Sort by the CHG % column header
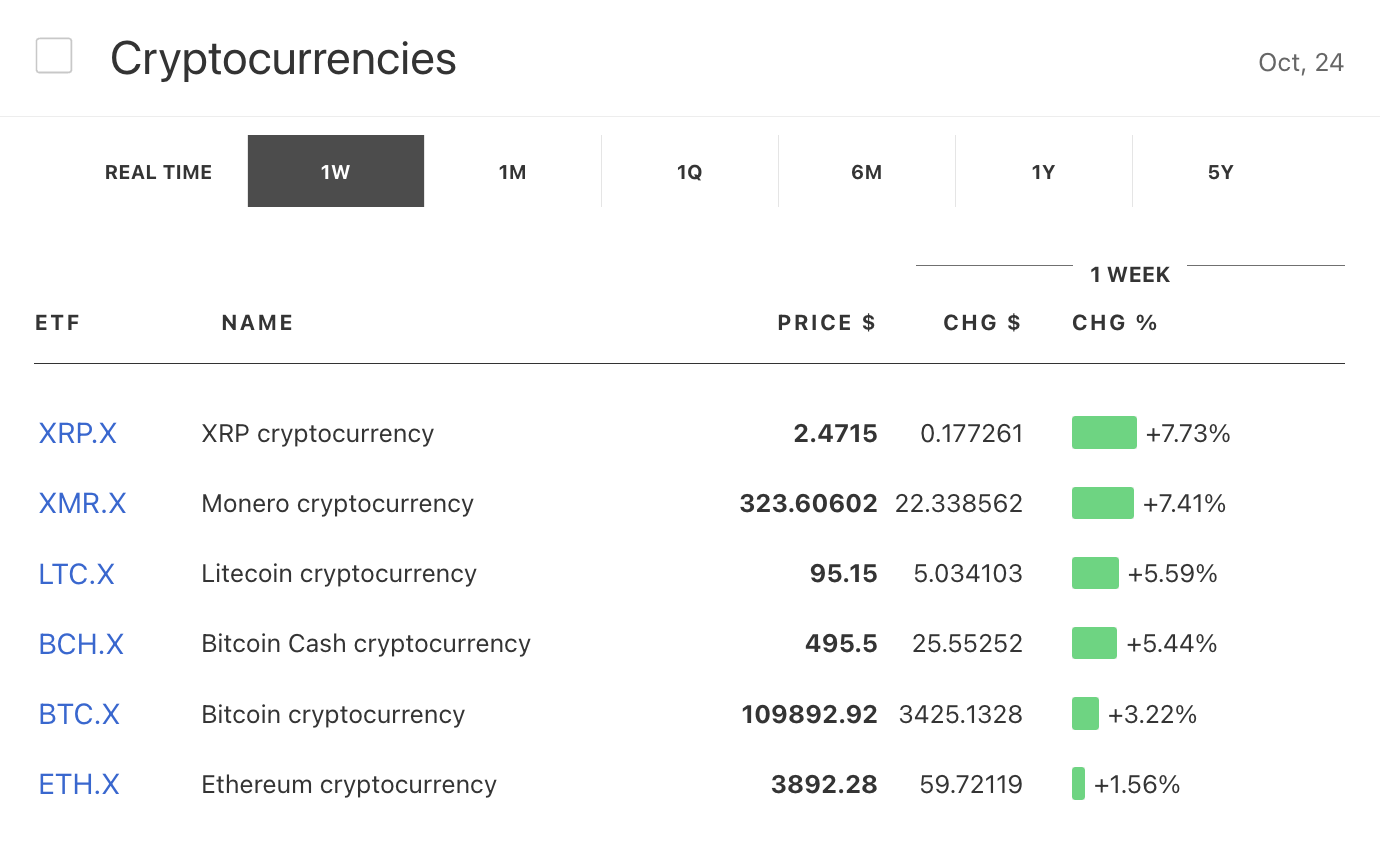The height and width of the screenshot is (862, 1380). coord(1114,323)
